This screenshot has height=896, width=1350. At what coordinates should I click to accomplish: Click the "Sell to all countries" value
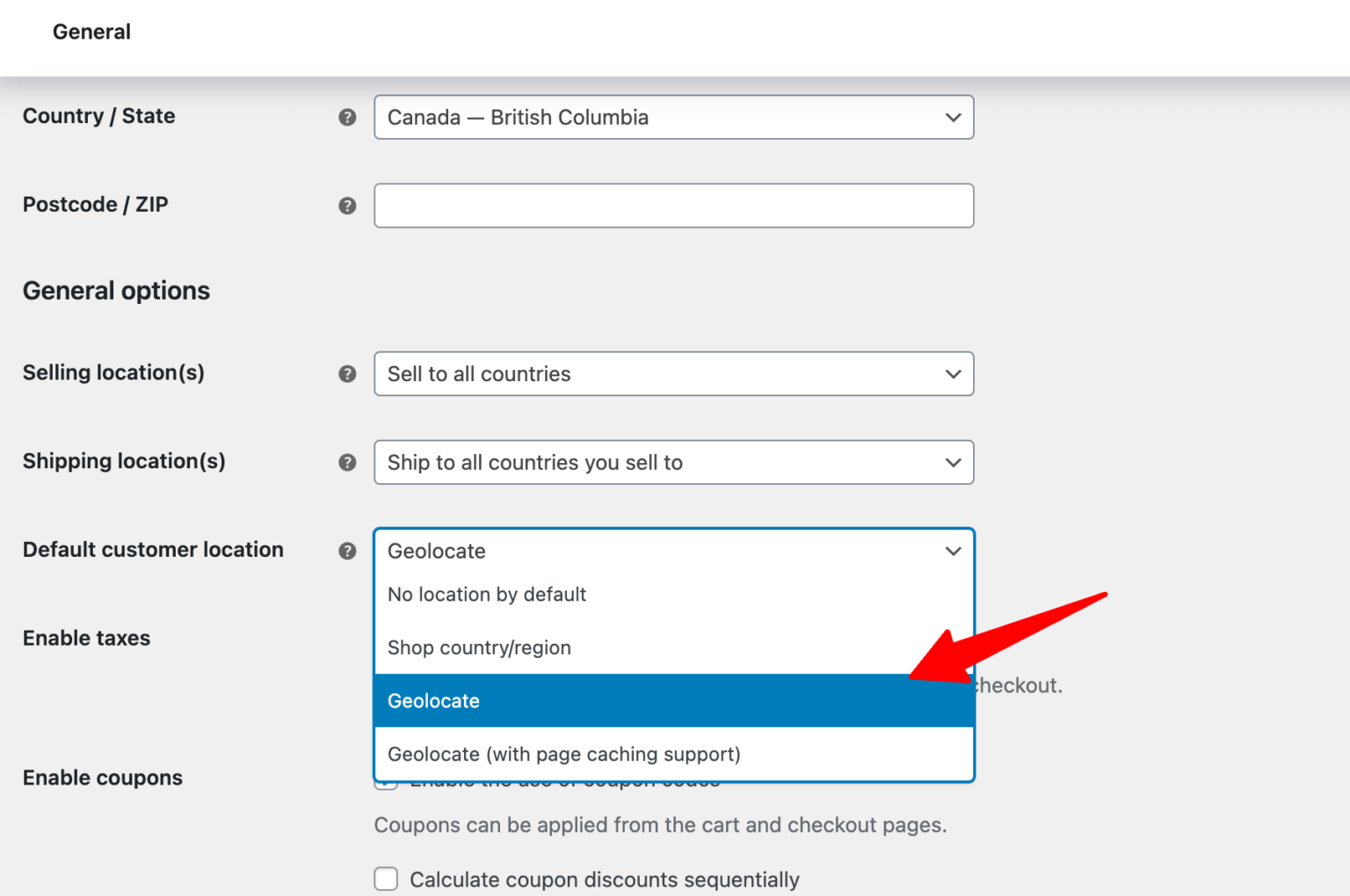[479, 373]
